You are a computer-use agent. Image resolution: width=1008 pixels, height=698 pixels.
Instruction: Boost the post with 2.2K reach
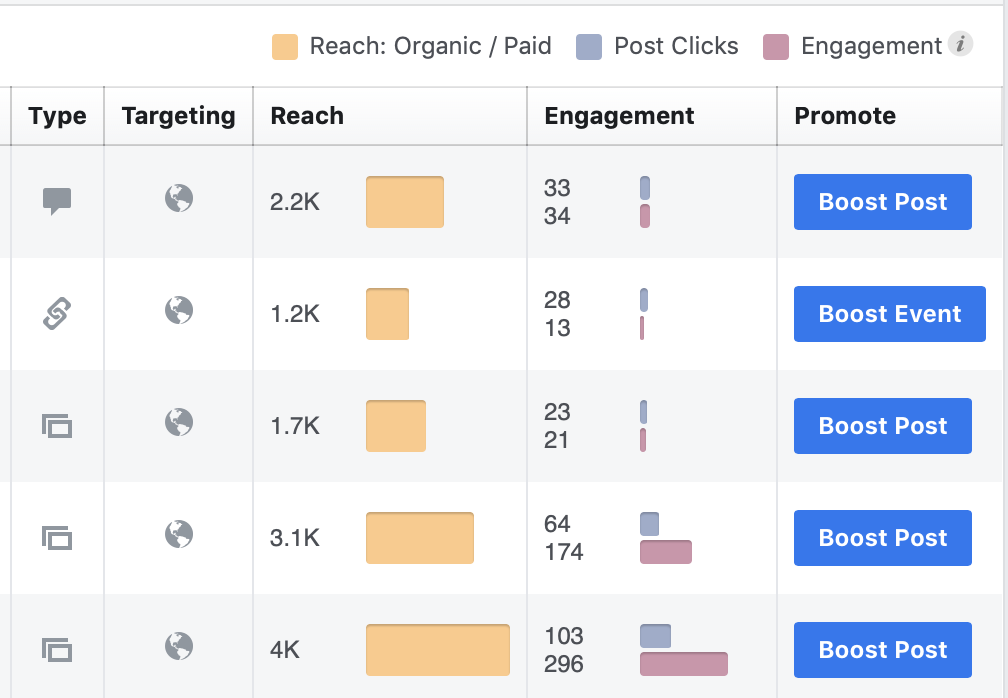882,202
